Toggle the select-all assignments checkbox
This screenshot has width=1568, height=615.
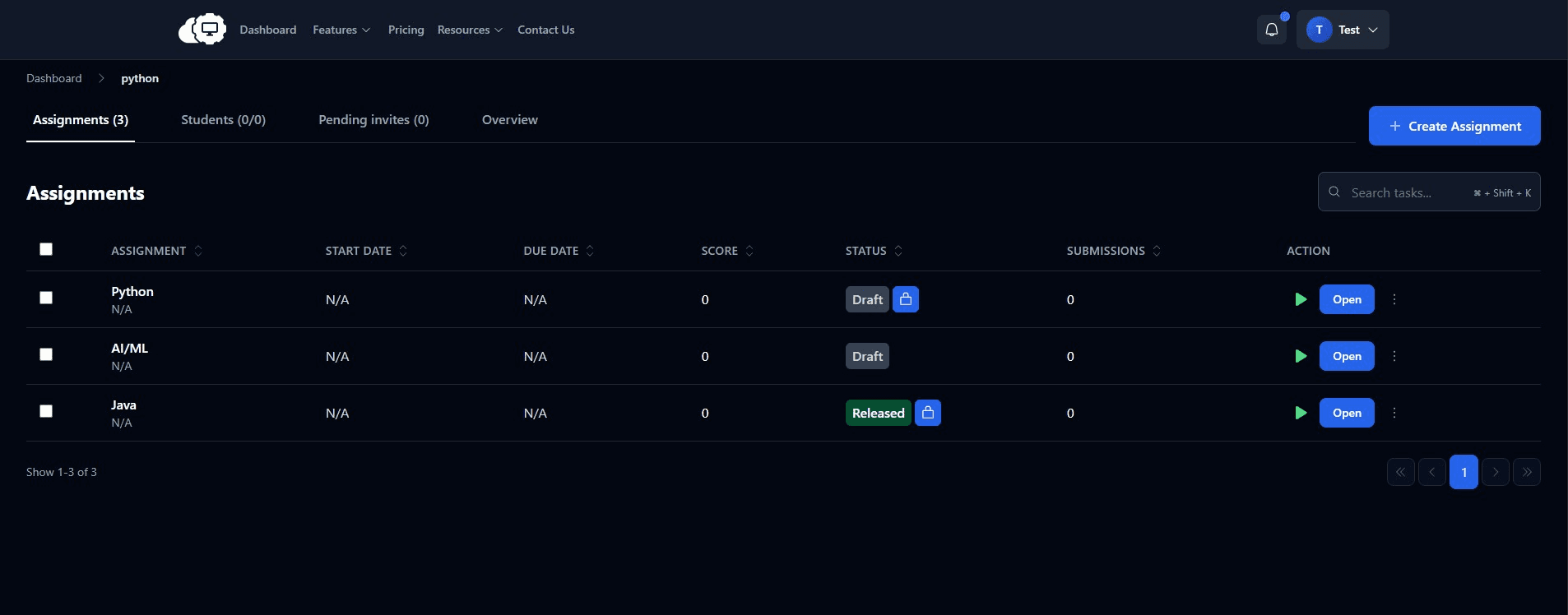[46, 249]
